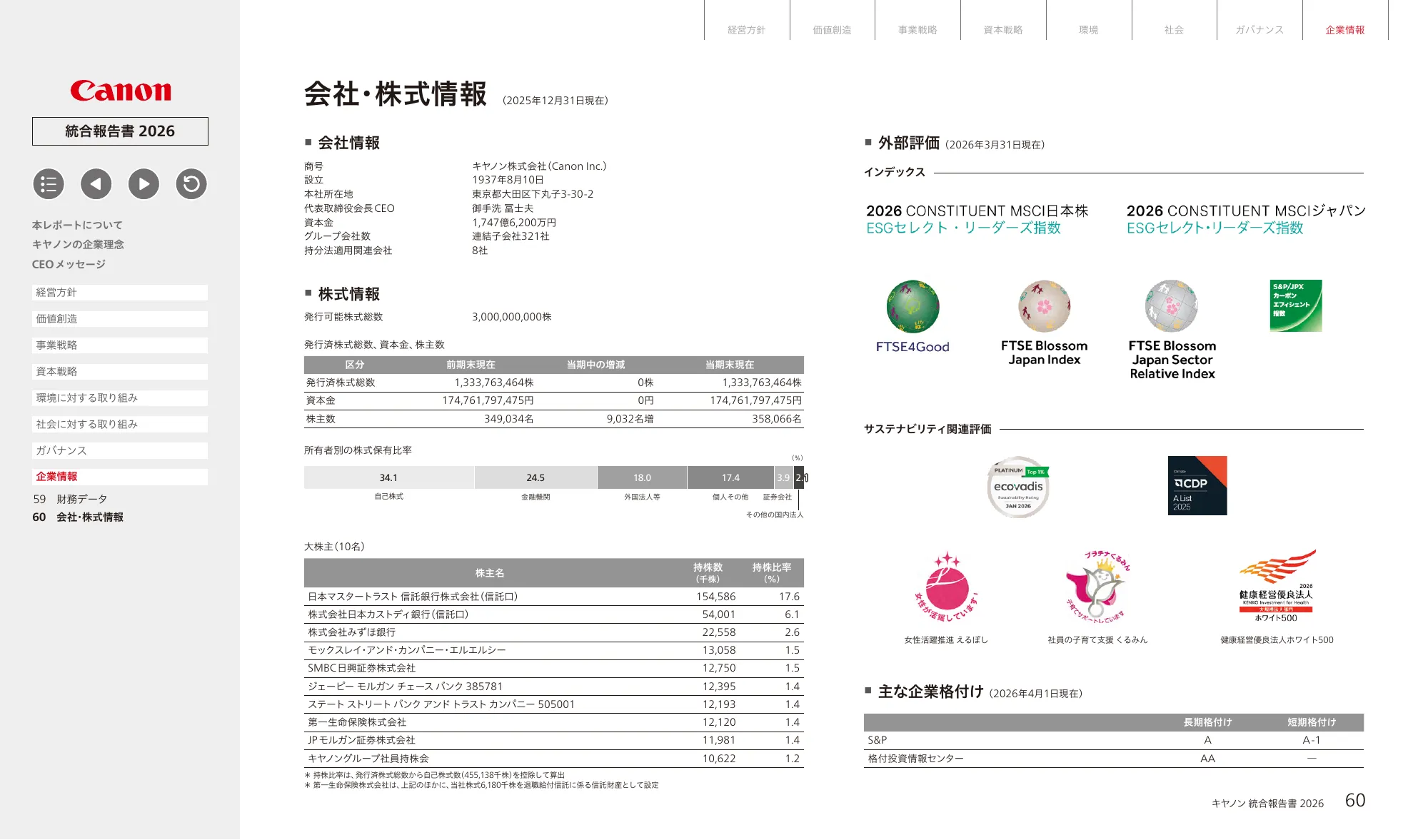Click 358,066名 shareholder count cell
The height and width of the screenshot is (840, 1428).
[777, 419]
